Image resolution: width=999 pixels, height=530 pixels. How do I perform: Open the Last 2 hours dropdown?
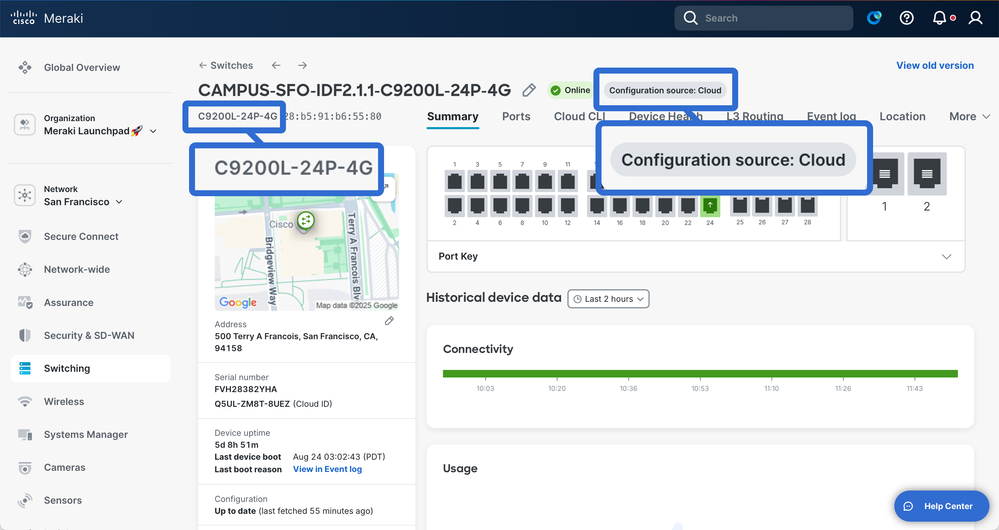[608, 299]
